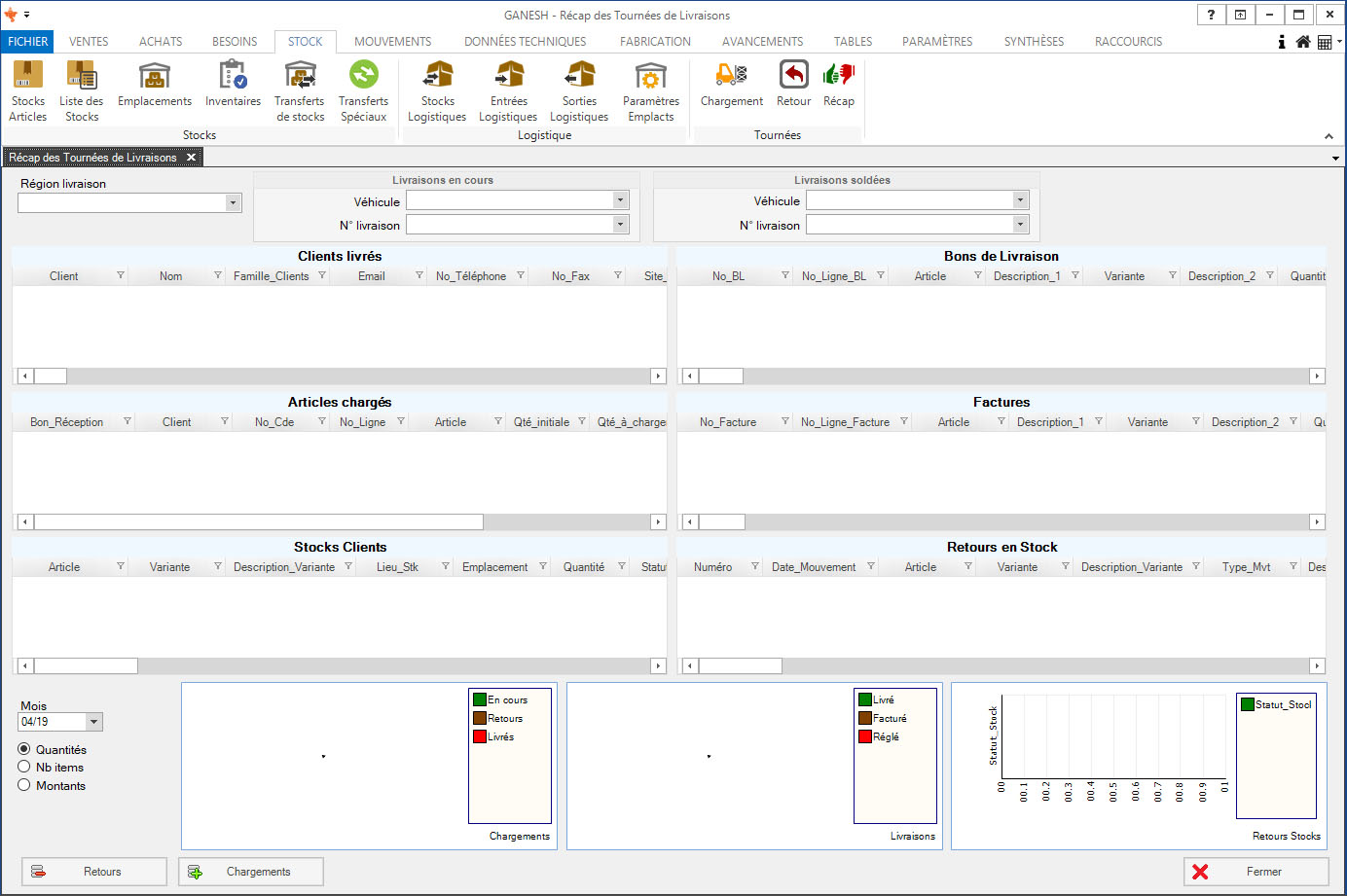The width and height of the screenshot is (1347, 896).
Task: Click the Emplacements warehouse icon
Action: coord(154,76)
